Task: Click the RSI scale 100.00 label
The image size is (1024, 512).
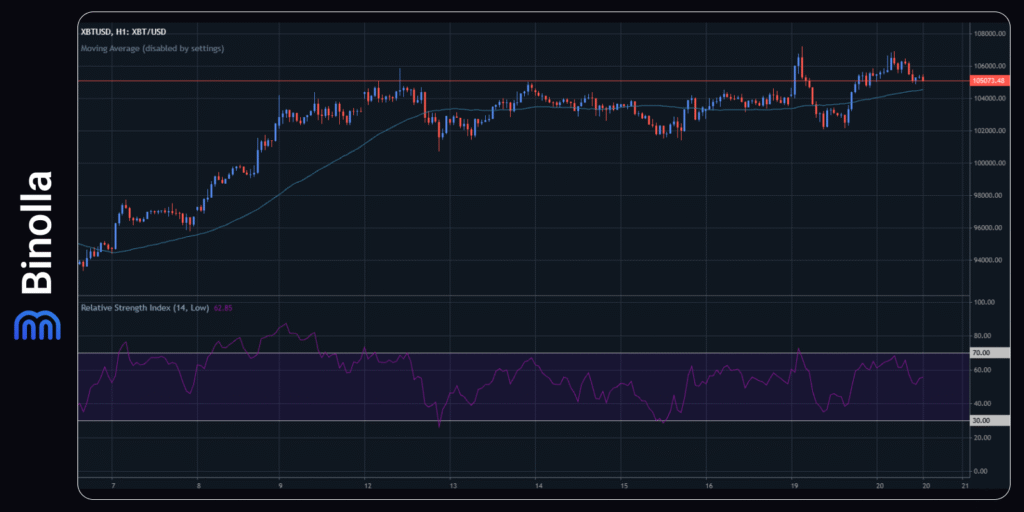Action: (x=984, y=302)
